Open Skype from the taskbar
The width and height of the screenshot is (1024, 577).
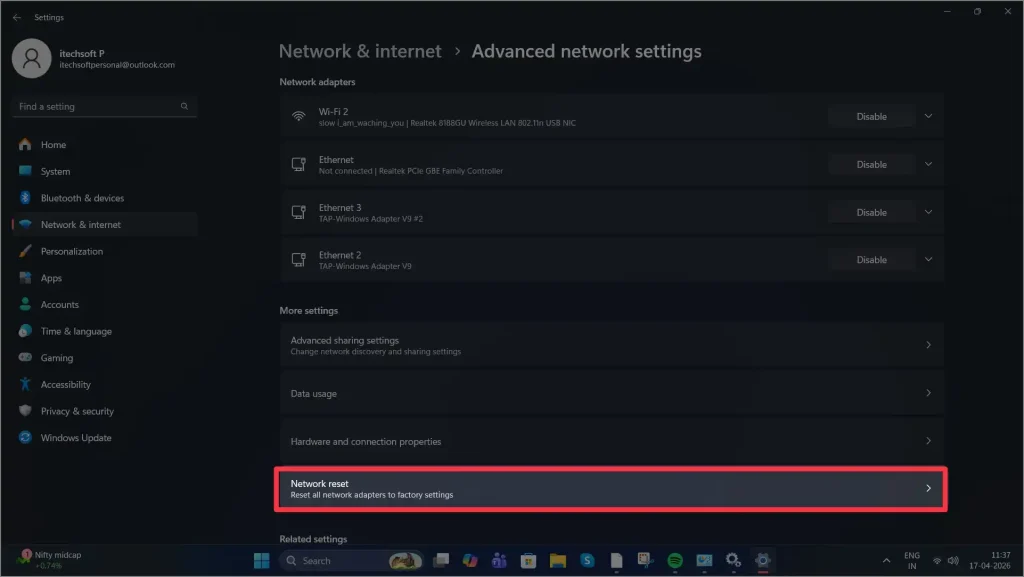point(587,561)
